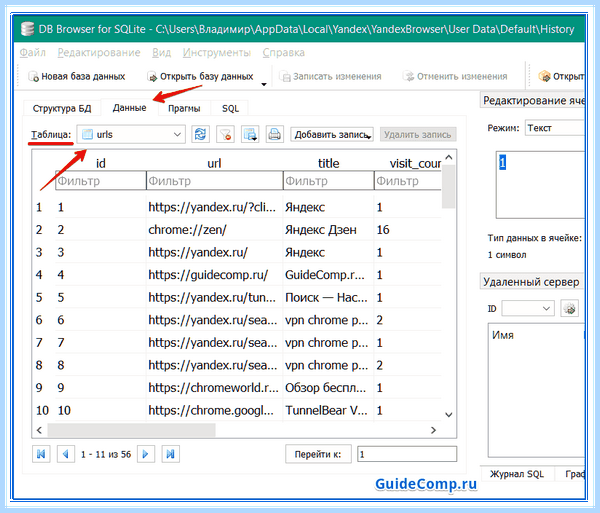
Task: Click the print table icon
Action: pos(275,134)
